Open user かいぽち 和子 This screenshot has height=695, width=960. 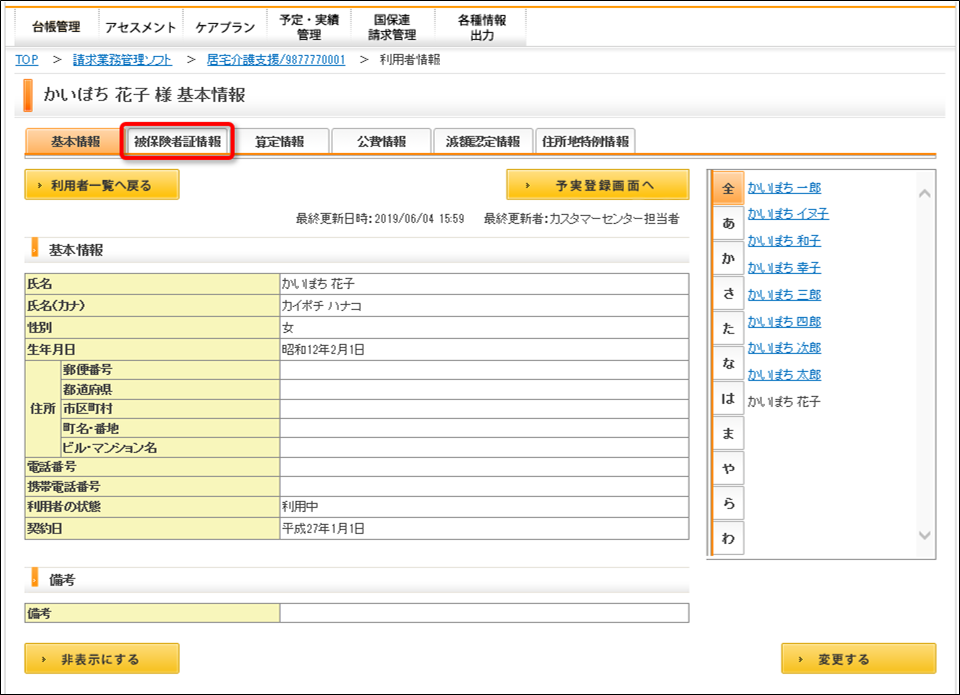[x=784, y=241]
